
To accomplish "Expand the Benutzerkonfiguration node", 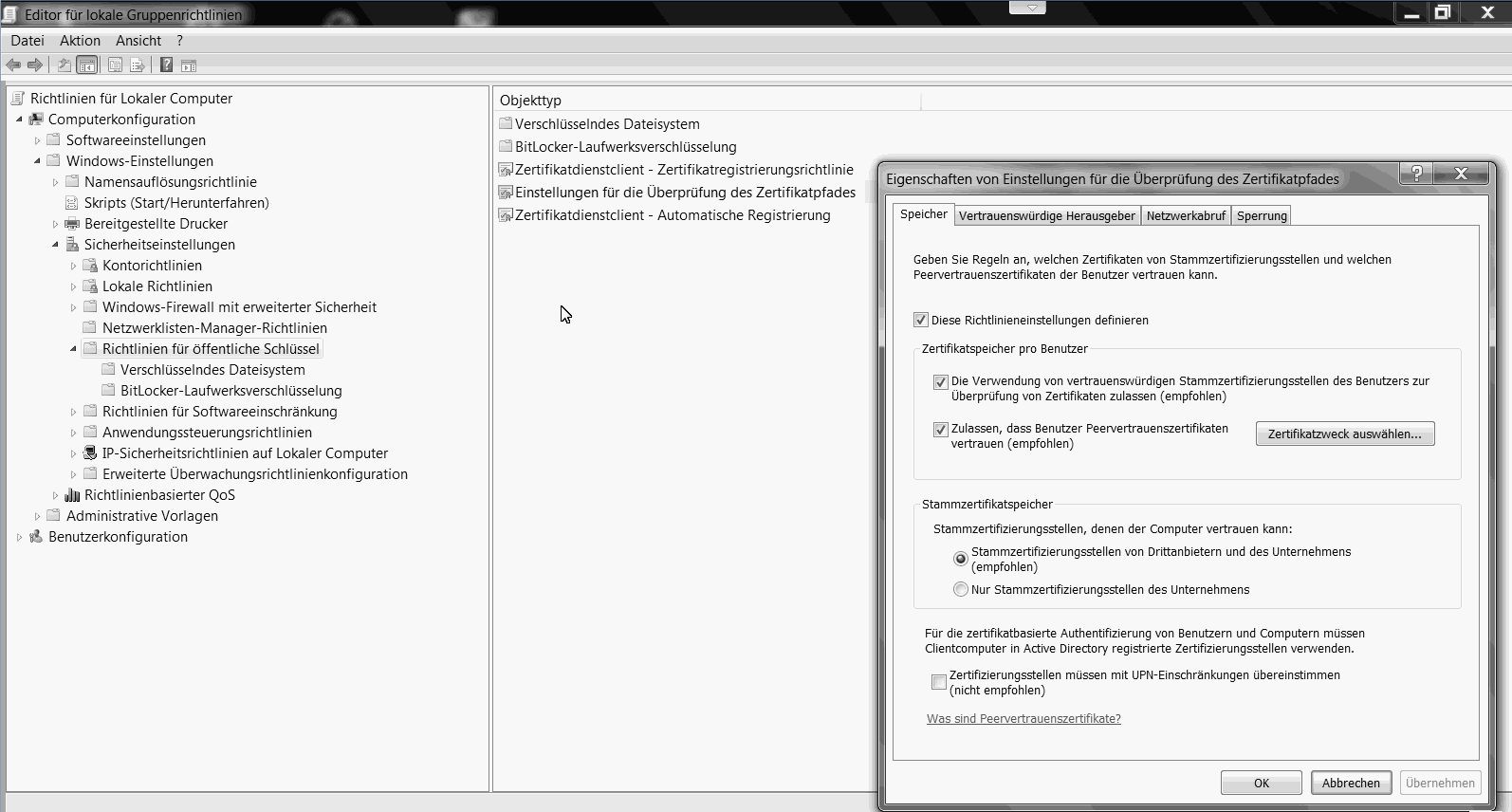I will (x=19, y=537).
